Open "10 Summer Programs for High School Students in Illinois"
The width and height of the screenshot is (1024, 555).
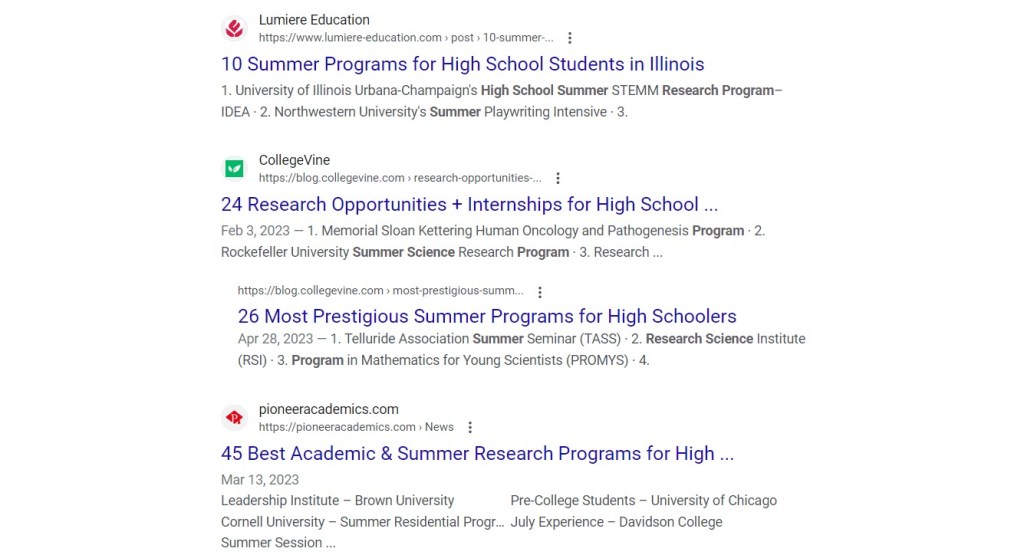point(462,64)
